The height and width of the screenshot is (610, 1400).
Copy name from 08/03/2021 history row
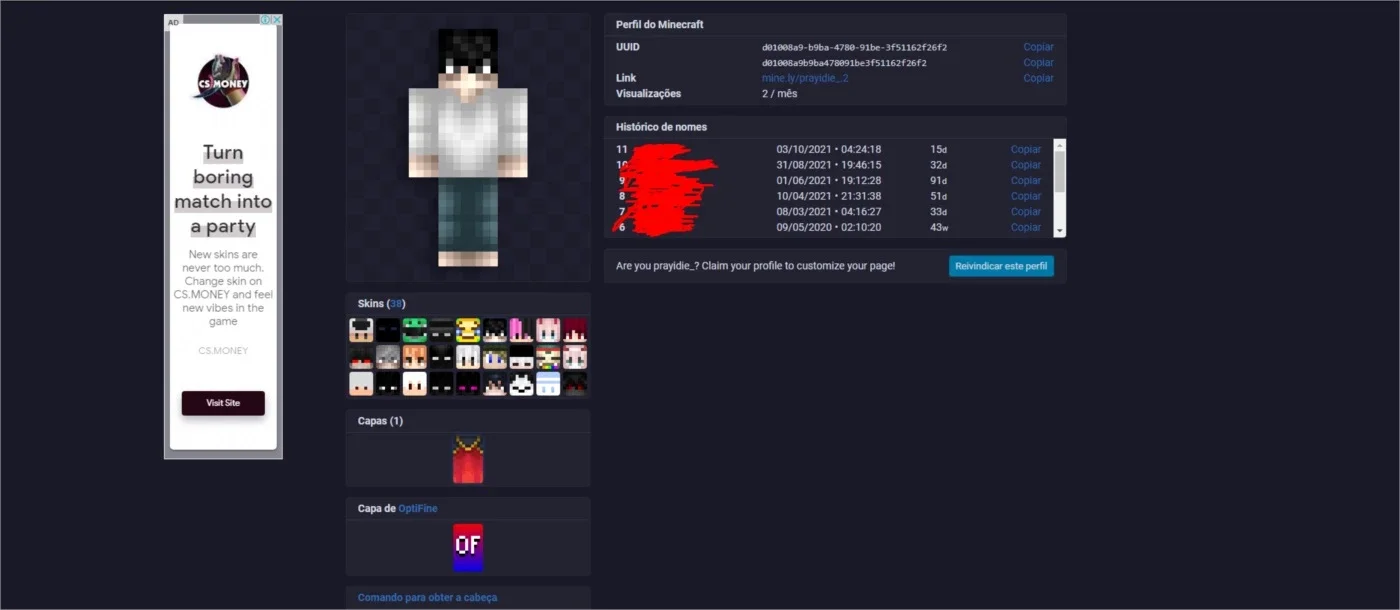tap(1026, 211)
